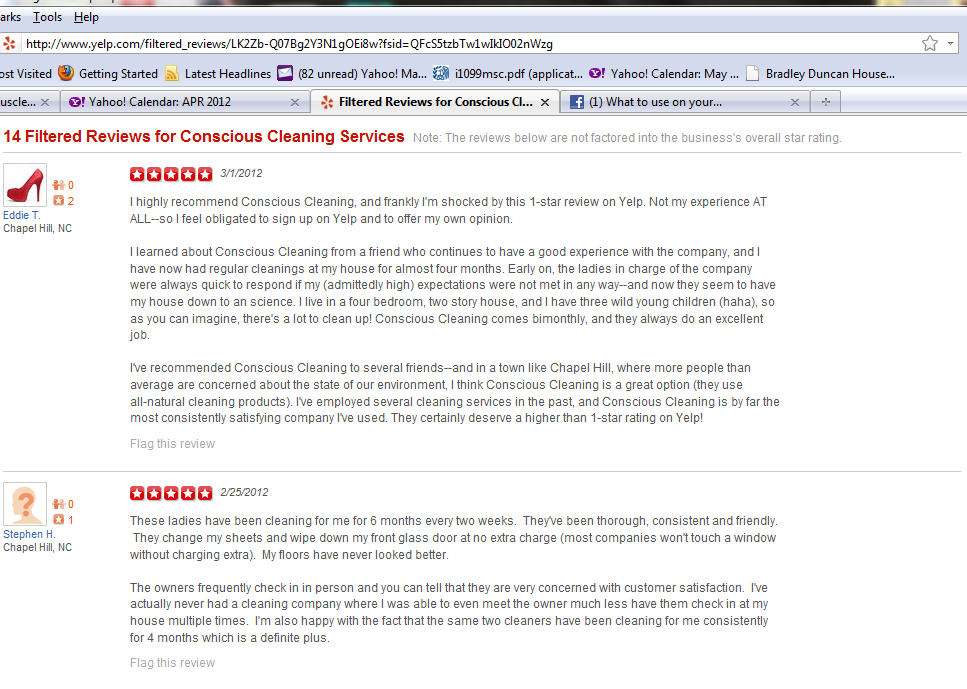The width and height of the screenshot is (967, 689).
Task: Click the Latest Headlines RSS feed icon
Action: [x=172, y=73]
